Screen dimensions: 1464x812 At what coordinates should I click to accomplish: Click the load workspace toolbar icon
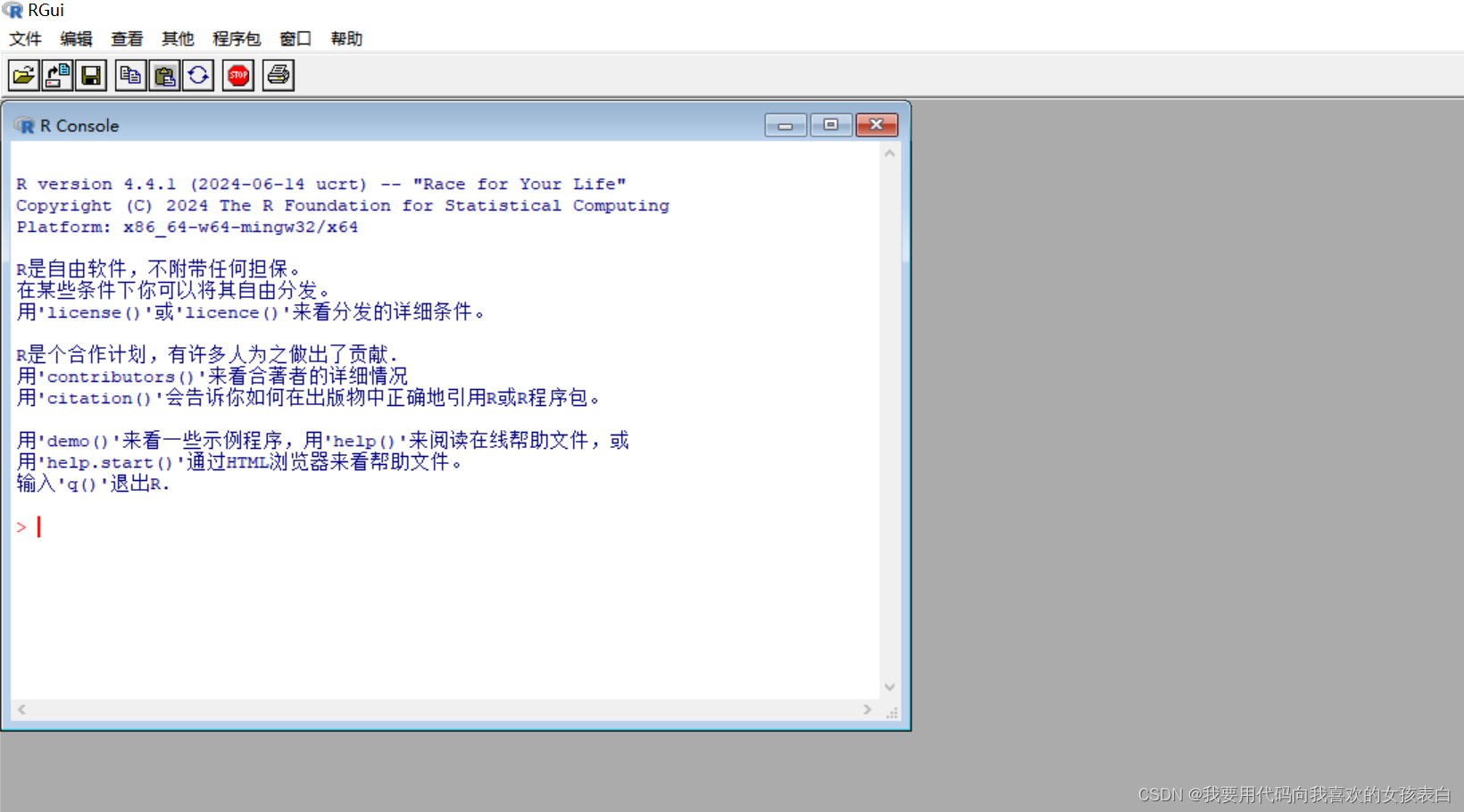57,75
